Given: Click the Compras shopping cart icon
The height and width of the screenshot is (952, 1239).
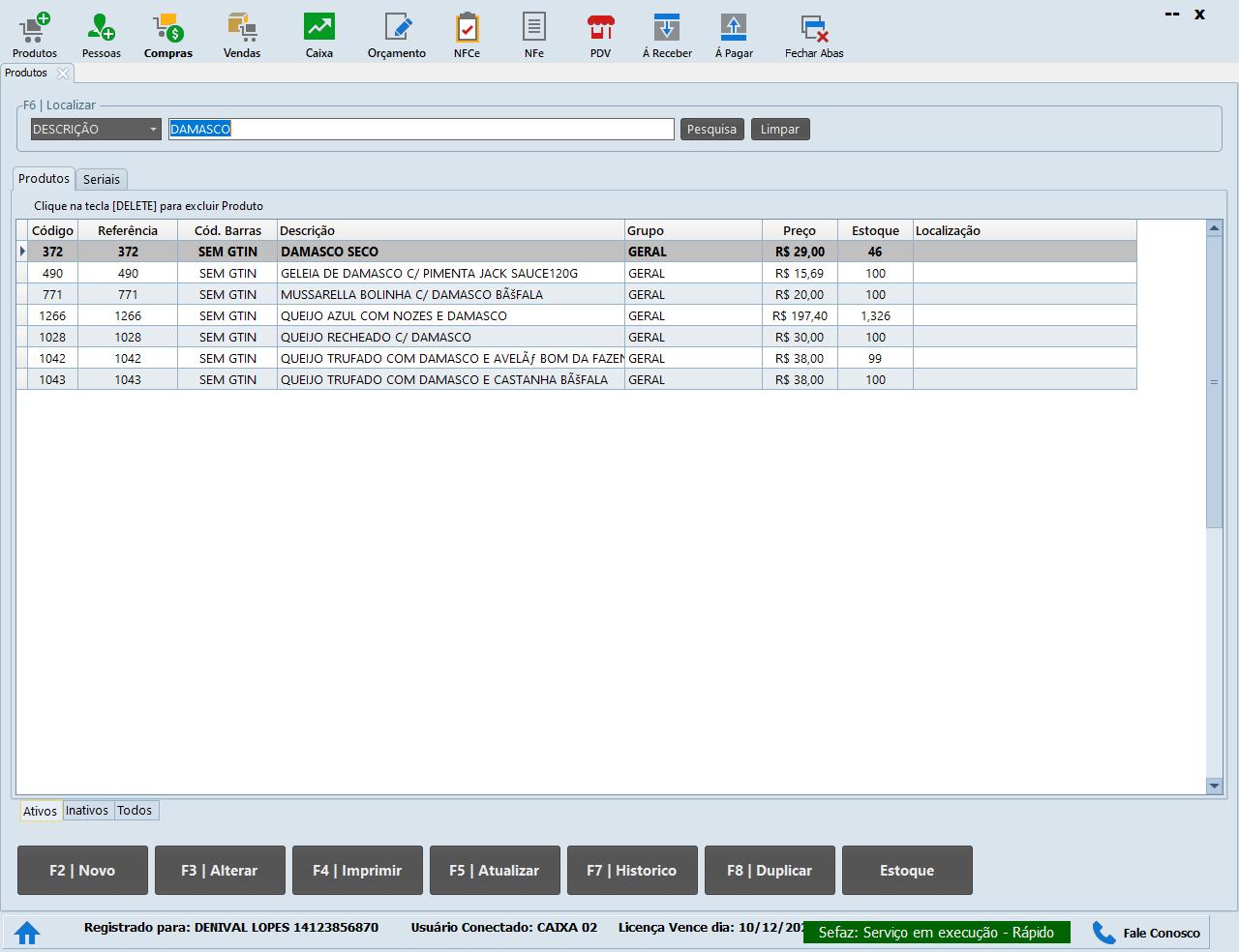Looking at the screenshot, I should (x=168, y=29).
